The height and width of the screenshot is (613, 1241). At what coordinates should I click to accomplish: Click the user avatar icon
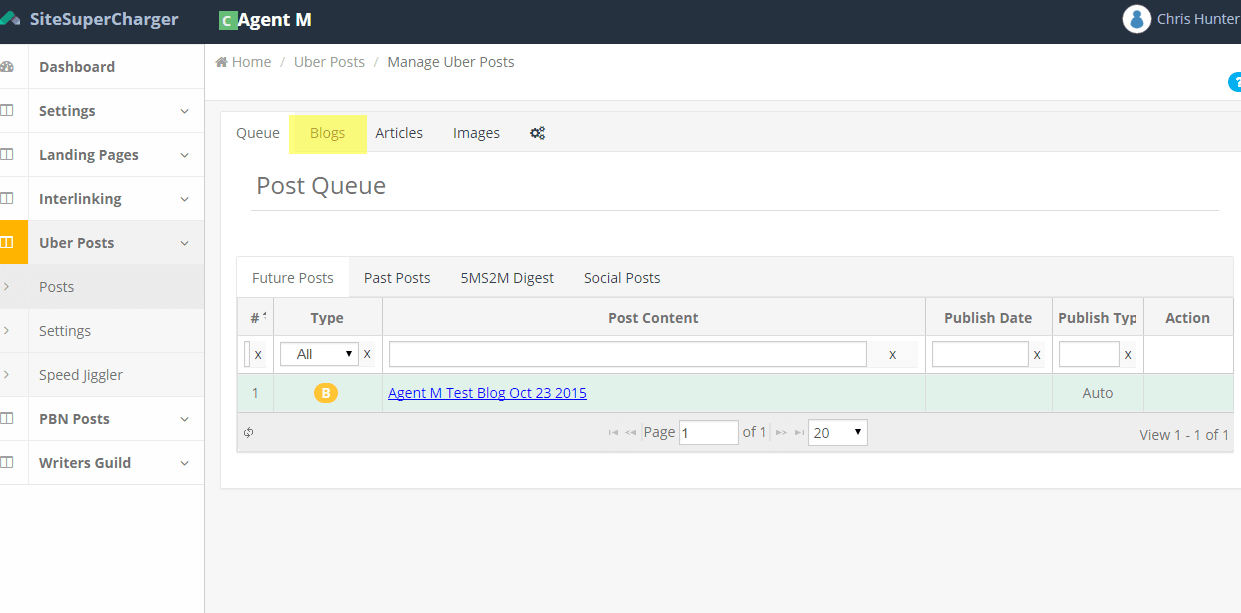pos(1136,19)
